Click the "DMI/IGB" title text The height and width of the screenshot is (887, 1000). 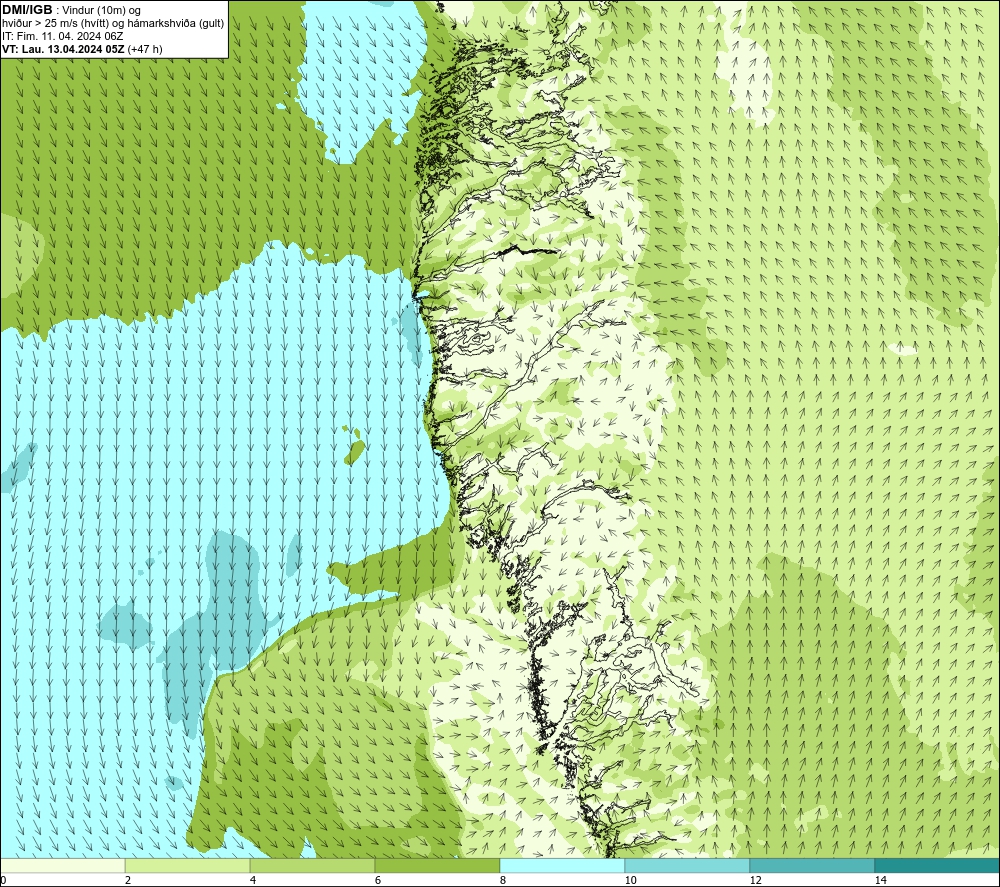(27, 10)
